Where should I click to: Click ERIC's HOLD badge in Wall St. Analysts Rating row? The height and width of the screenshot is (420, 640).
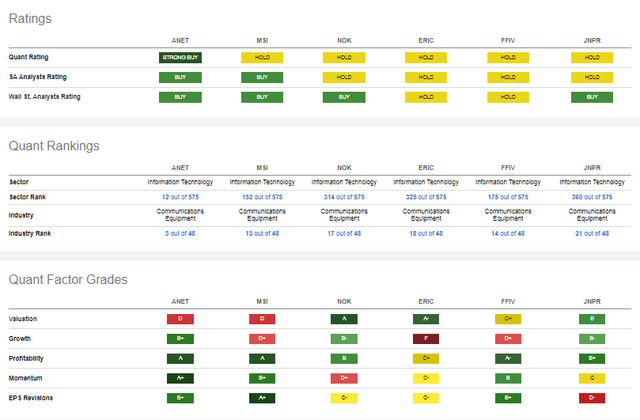(426, 97)
